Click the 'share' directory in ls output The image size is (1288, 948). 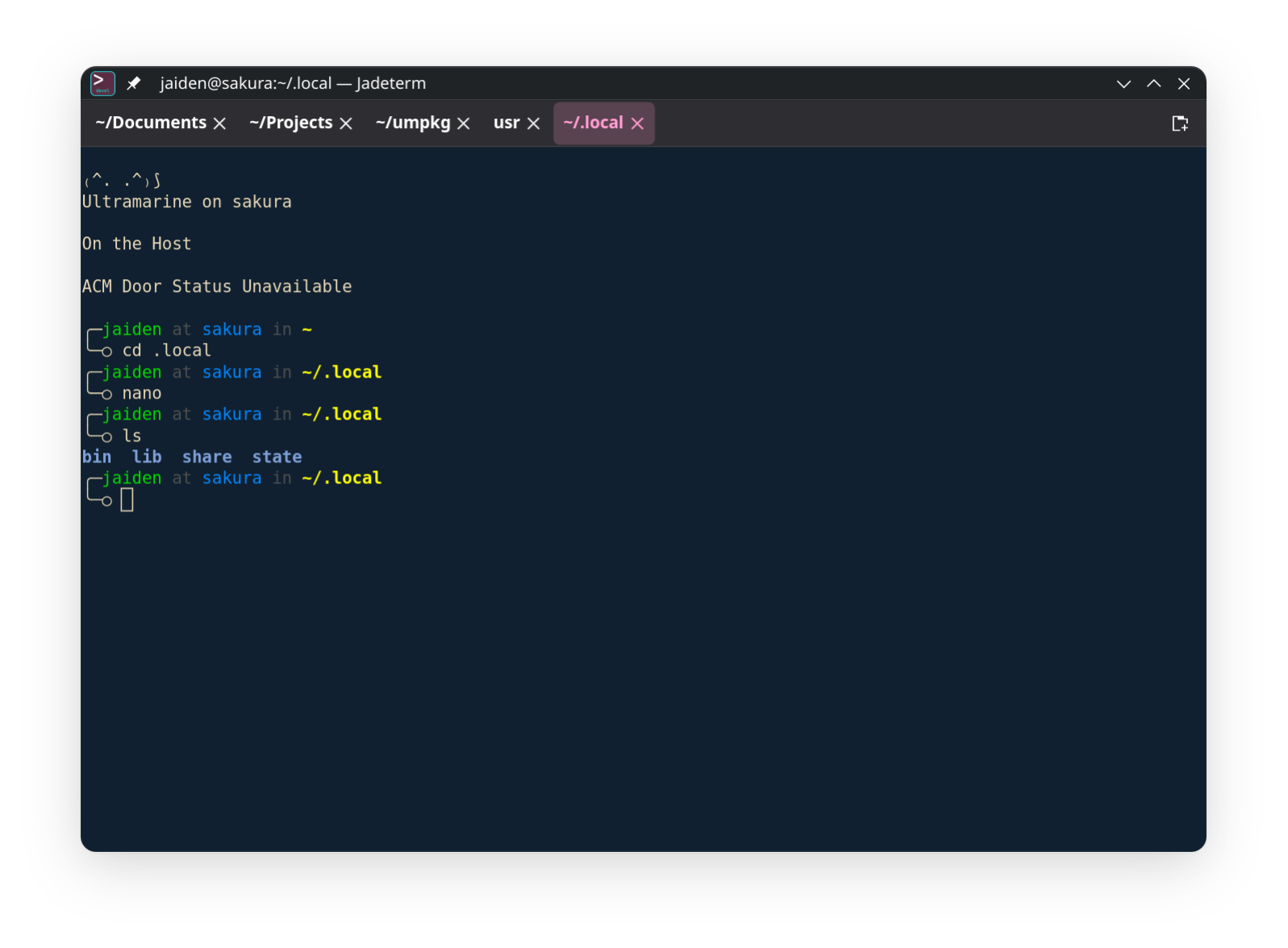tap(207, 457)
